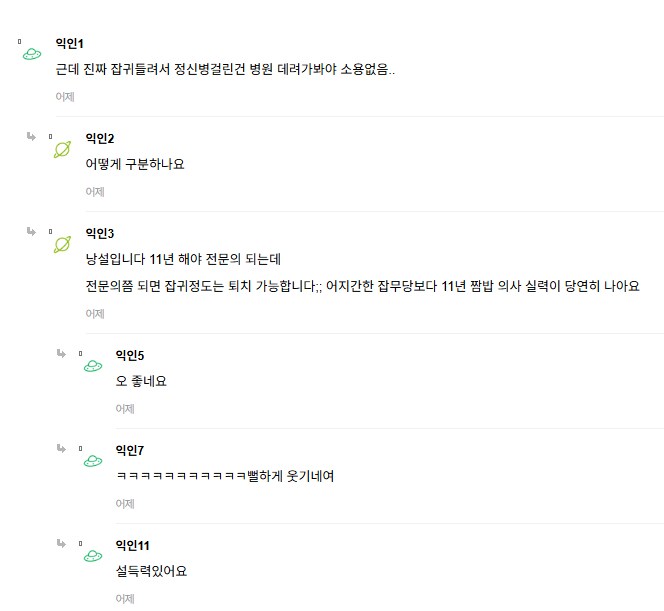Select the UFO avatar of 익인11

coord(92,556)
